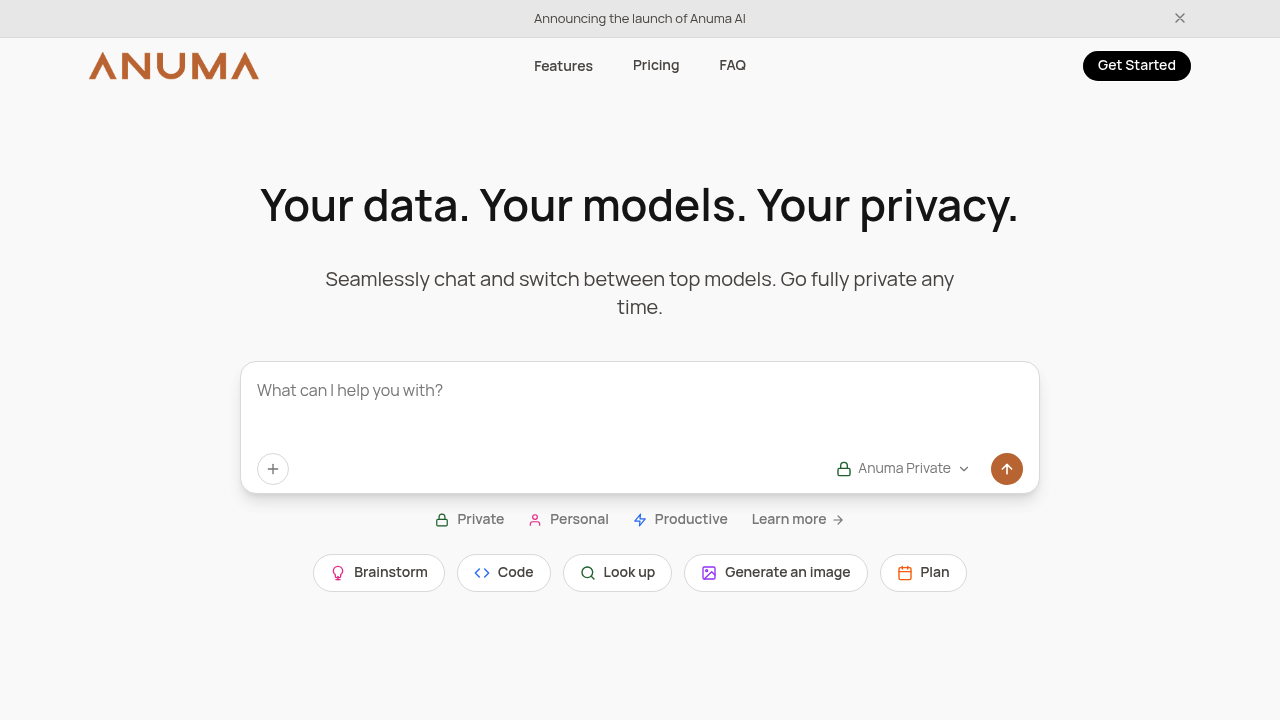Select the image icon on Generate an image
Image resolution: width=1280 pixels, height=720 pixels.
(x=708, y=572)
